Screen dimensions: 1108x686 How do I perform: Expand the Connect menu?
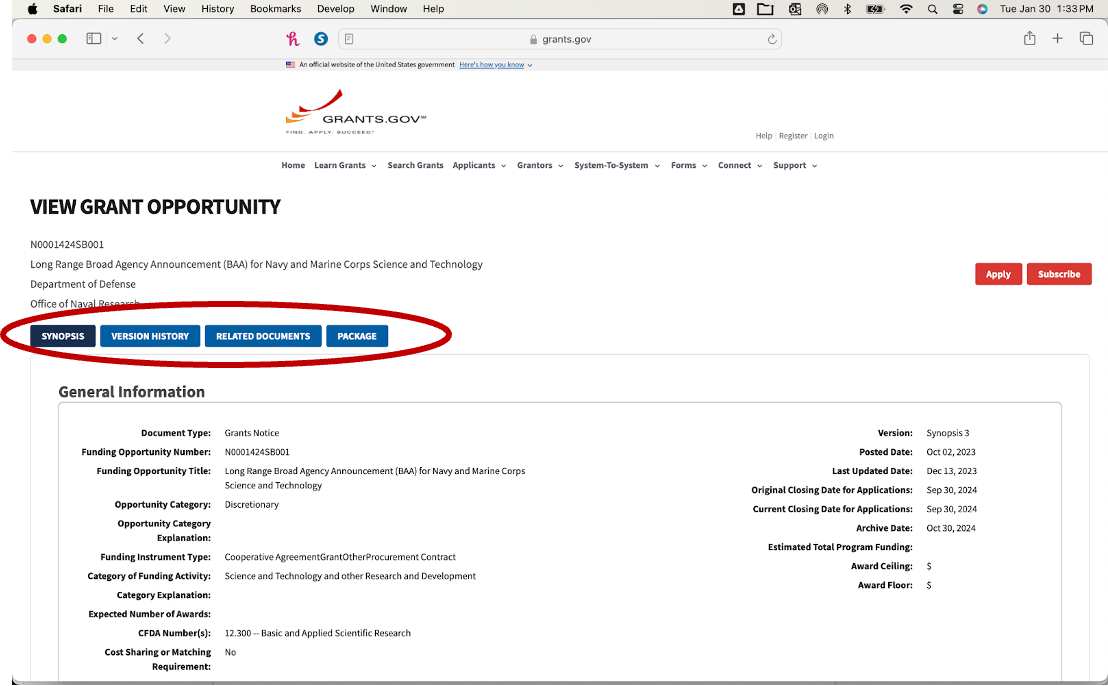pyautogui.click(x=740, y=165)
